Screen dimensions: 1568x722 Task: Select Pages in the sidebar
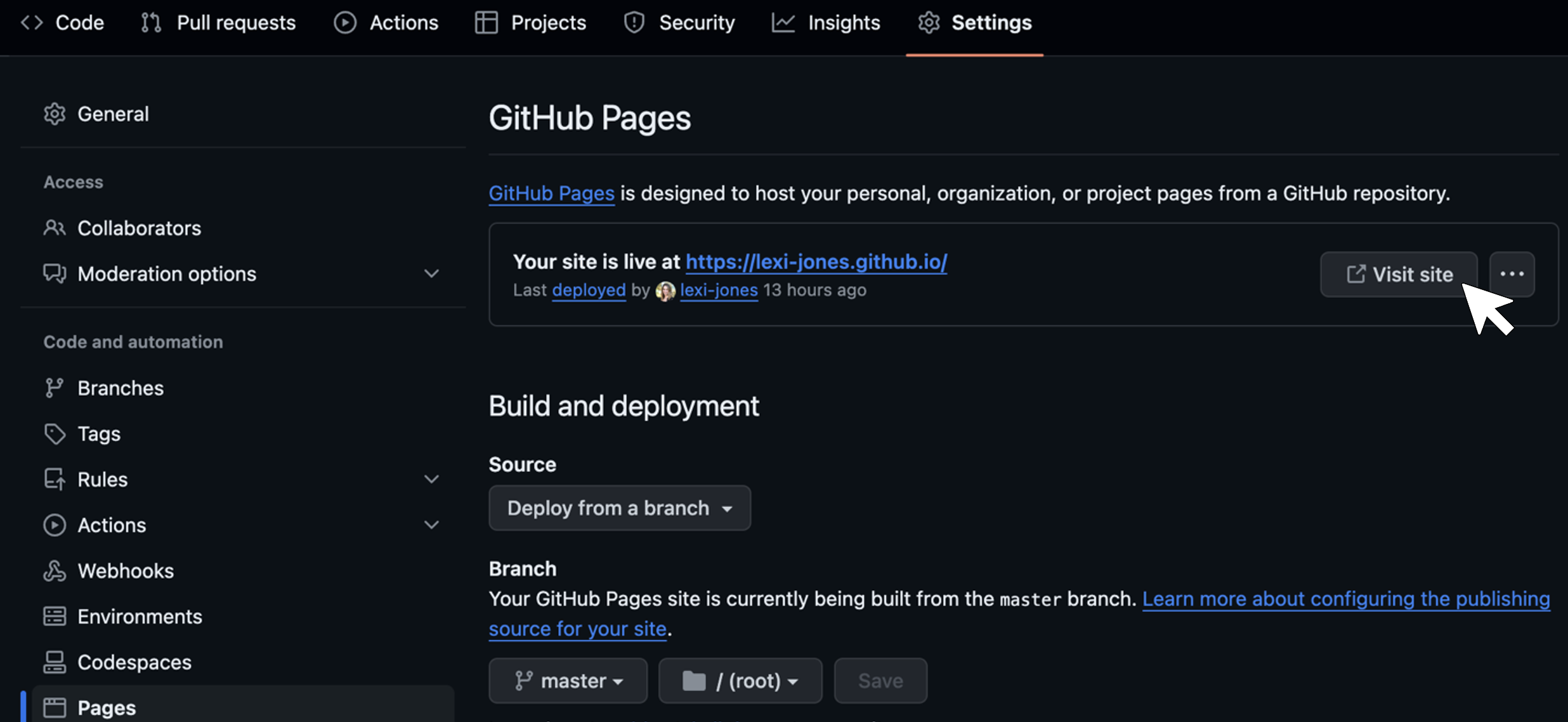pos(243,706)
